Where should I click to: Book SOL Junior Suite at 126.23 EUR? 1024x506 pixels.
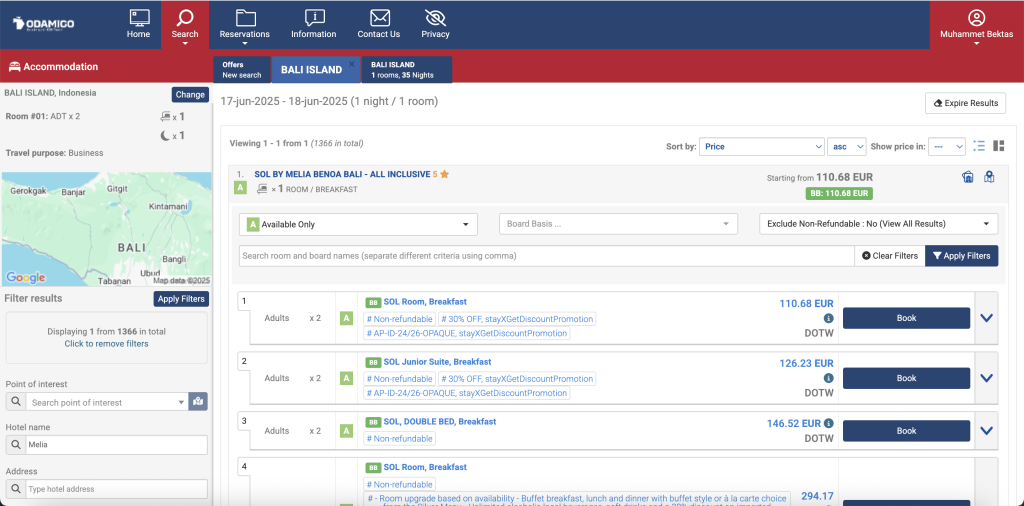pyautogui.click(x=906, y=378)
